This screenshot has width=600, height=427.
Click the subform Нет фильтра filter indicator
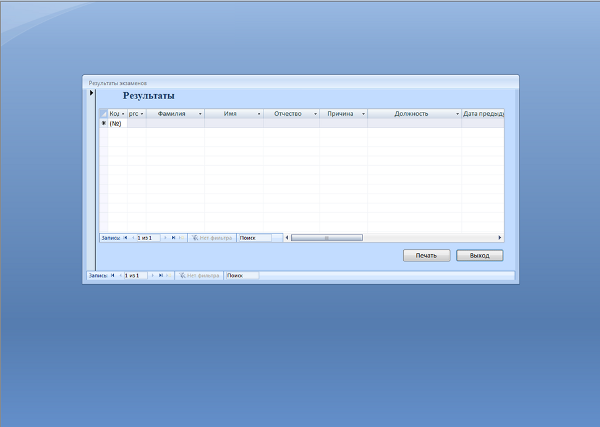coord(212,238)
